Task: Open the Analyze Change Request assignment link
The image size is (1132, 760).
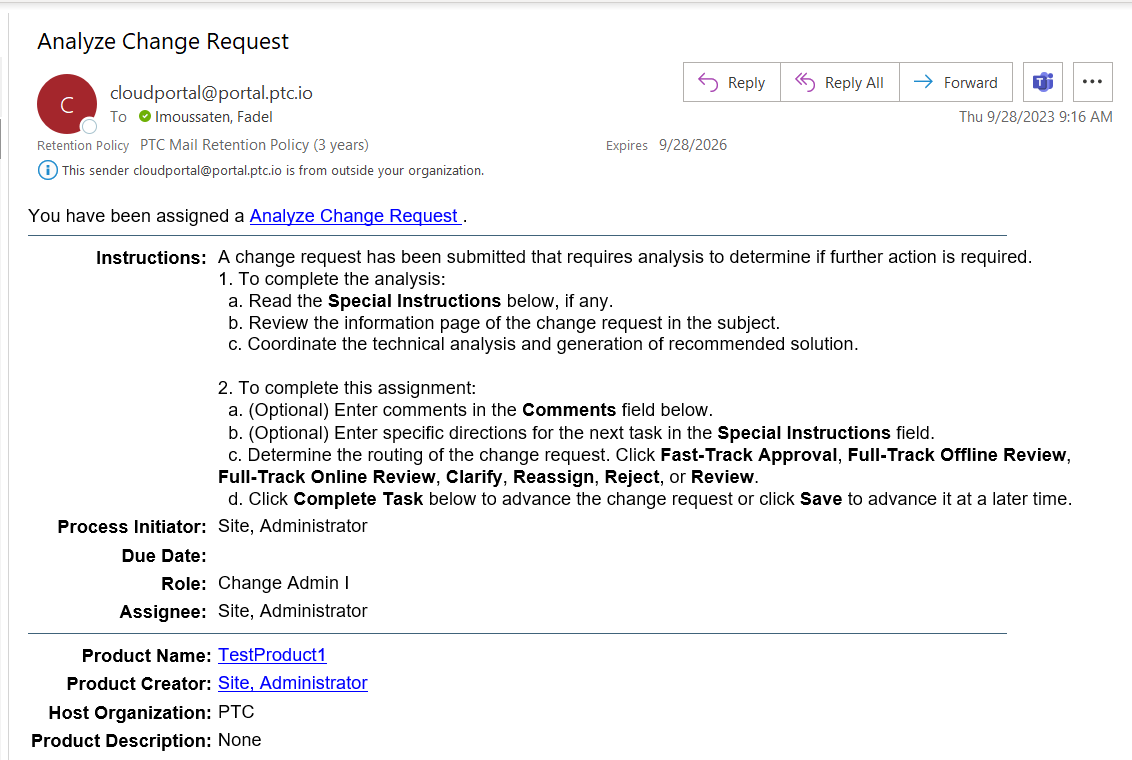Action: (x=355, y=216)
